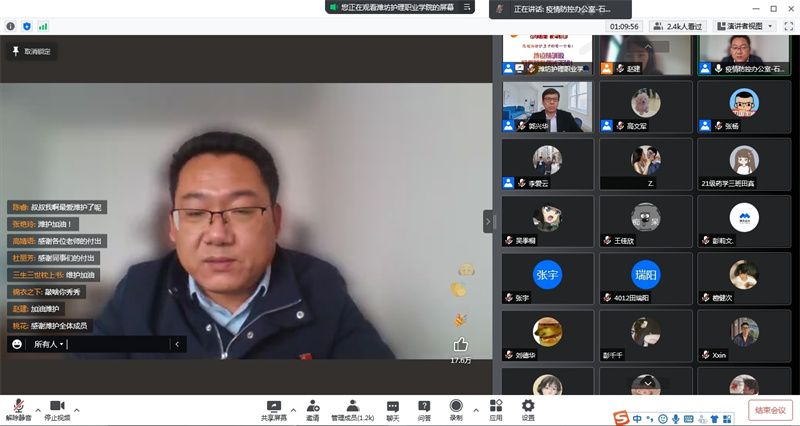Open 管理成员(1.2k) members panel

coord(353,410)
